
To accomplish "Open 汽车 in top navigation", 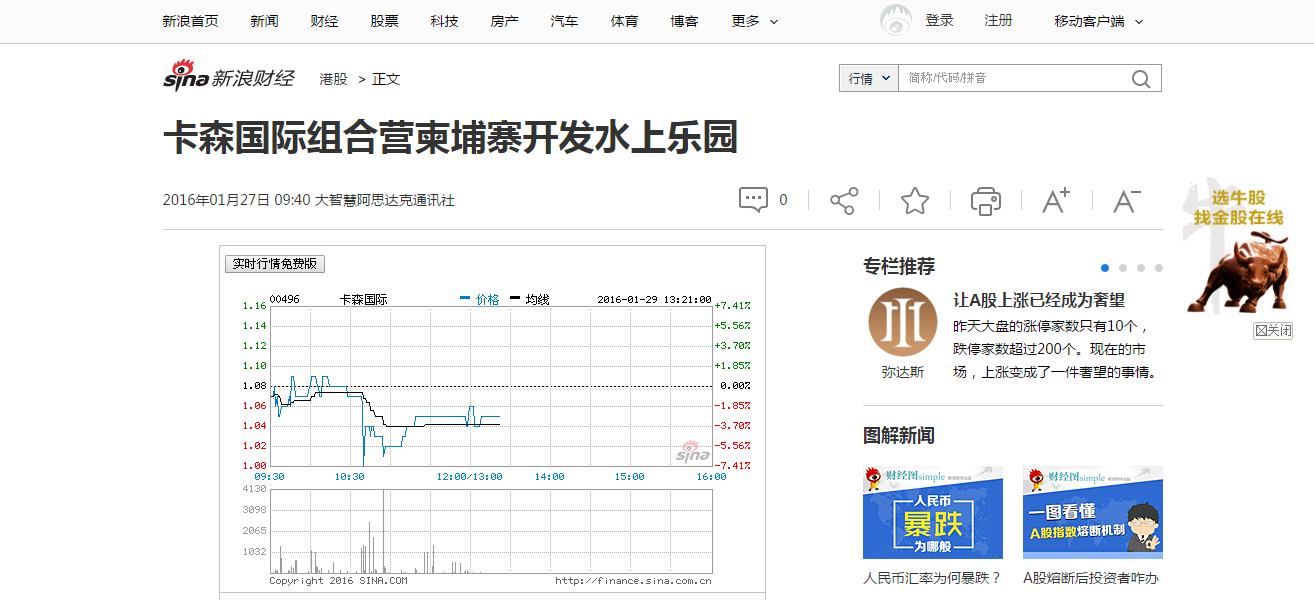I will pos(564,21).
